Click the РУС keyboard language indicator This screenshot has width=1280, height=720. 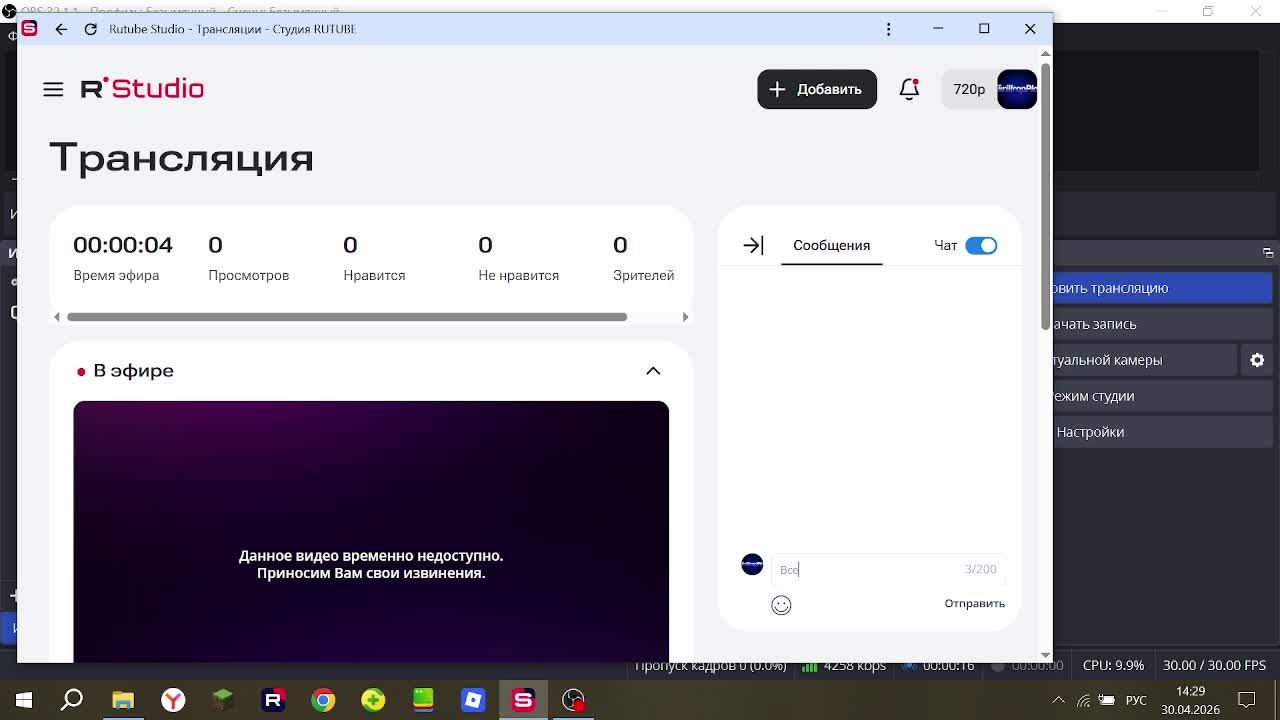click(1136, 700)
